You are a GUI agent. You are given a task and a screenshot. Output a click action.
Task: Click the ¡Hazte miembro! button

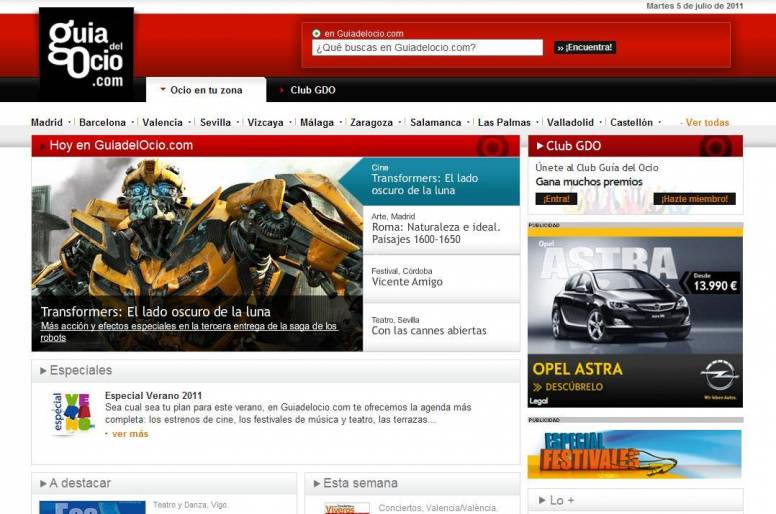pyautogui.click(x=695, y=199)
